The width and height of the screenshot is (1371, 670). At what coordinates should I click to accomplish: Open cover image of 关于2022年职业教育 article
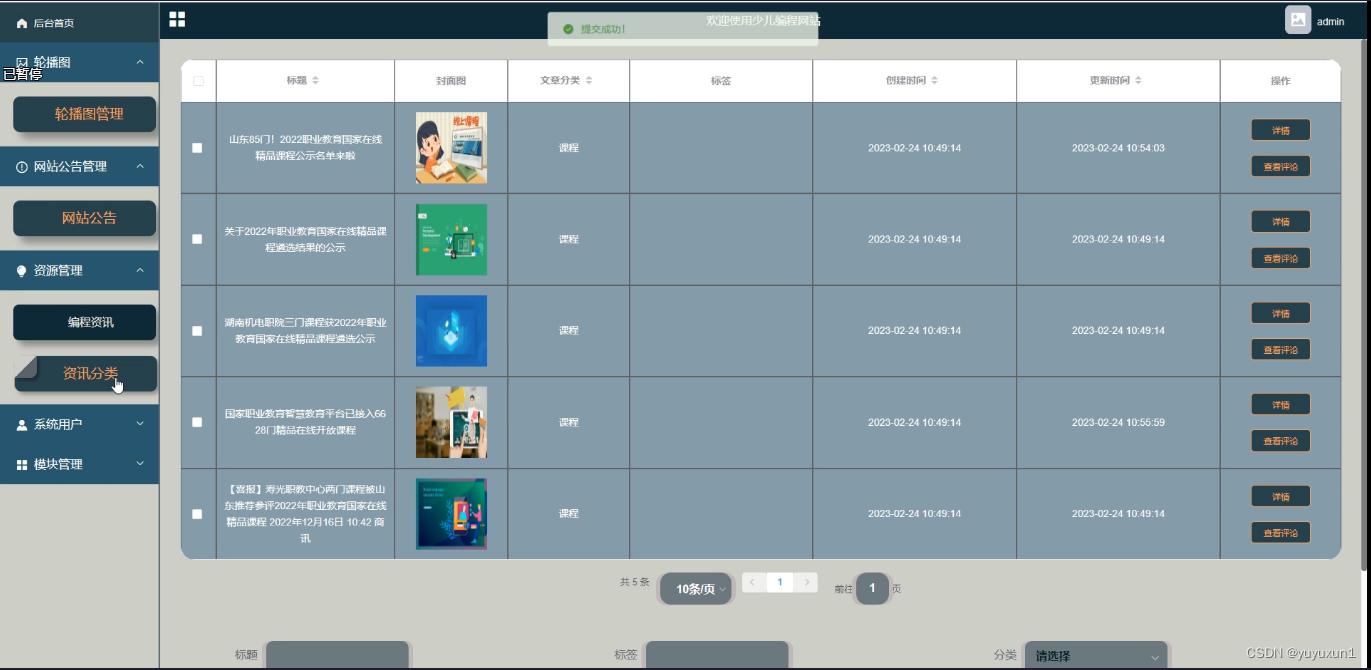pyautogui.click(x=451, y=239)
